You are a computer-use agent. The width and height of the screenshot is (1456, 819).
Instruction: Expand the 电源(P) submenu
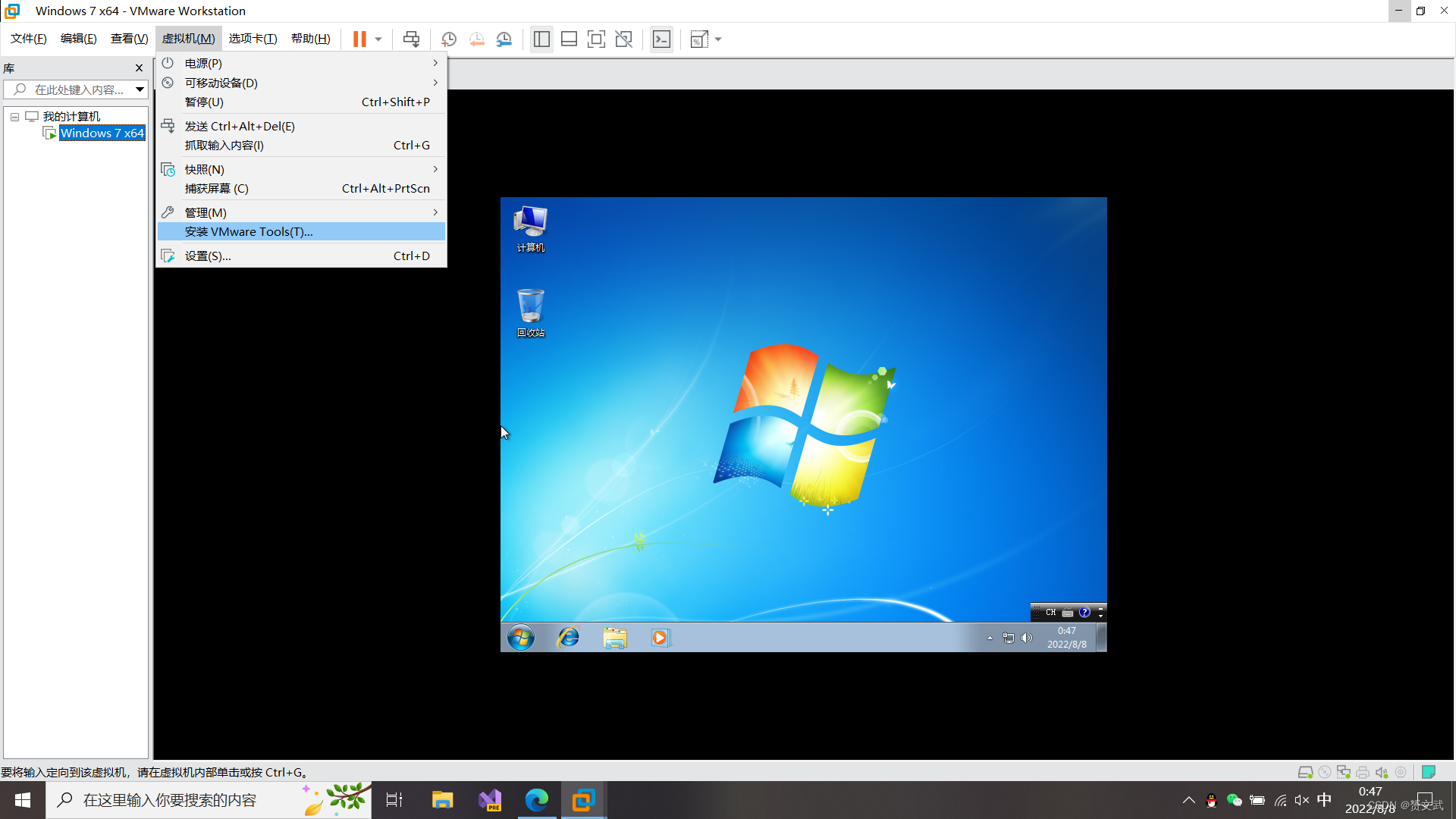(x=301, y=63)
